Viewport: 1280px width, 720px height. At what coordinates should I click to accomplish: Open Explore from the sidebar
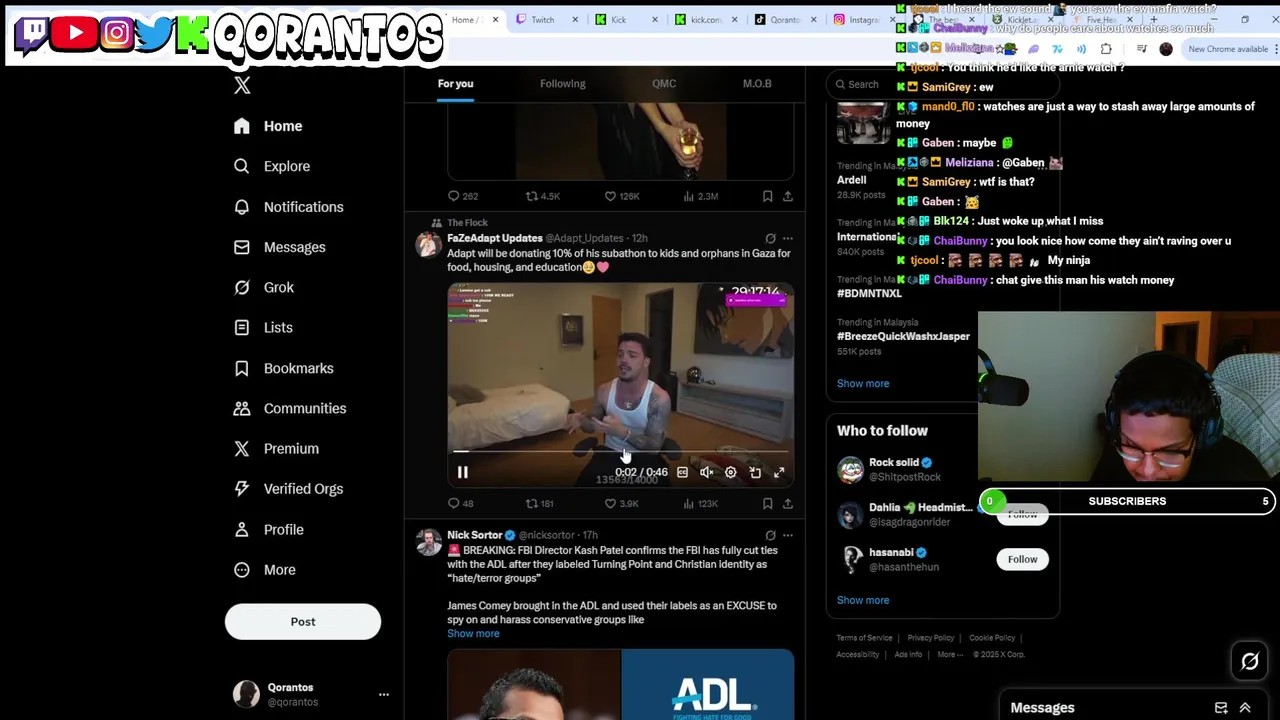(272, 166)
